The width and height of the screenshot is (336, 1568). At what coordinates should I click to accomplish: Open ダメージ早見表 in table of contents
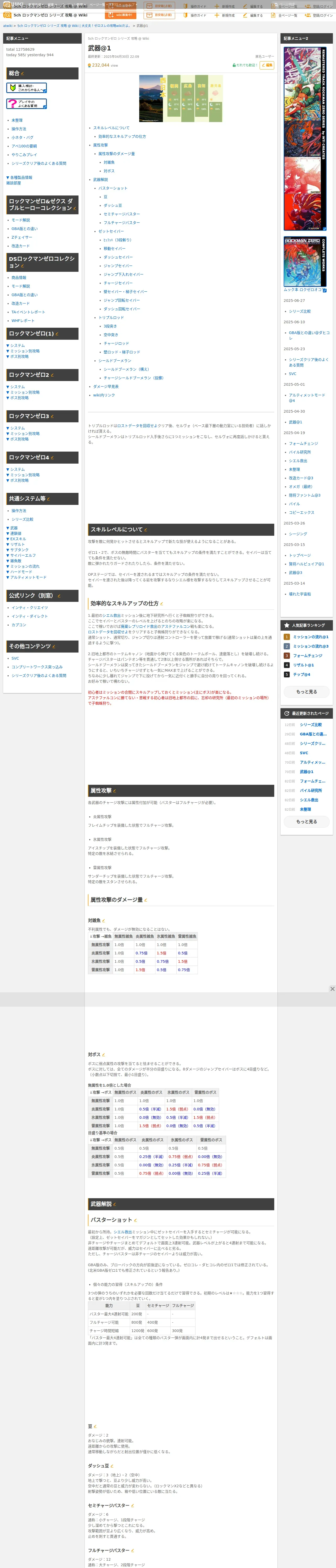[x=105, y=387]
